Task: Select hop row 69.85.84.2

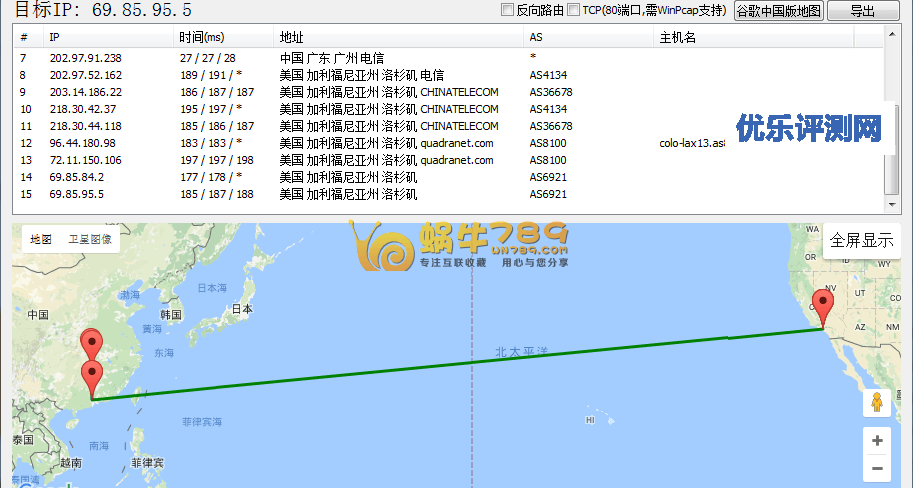Action: tap(448, 176)
